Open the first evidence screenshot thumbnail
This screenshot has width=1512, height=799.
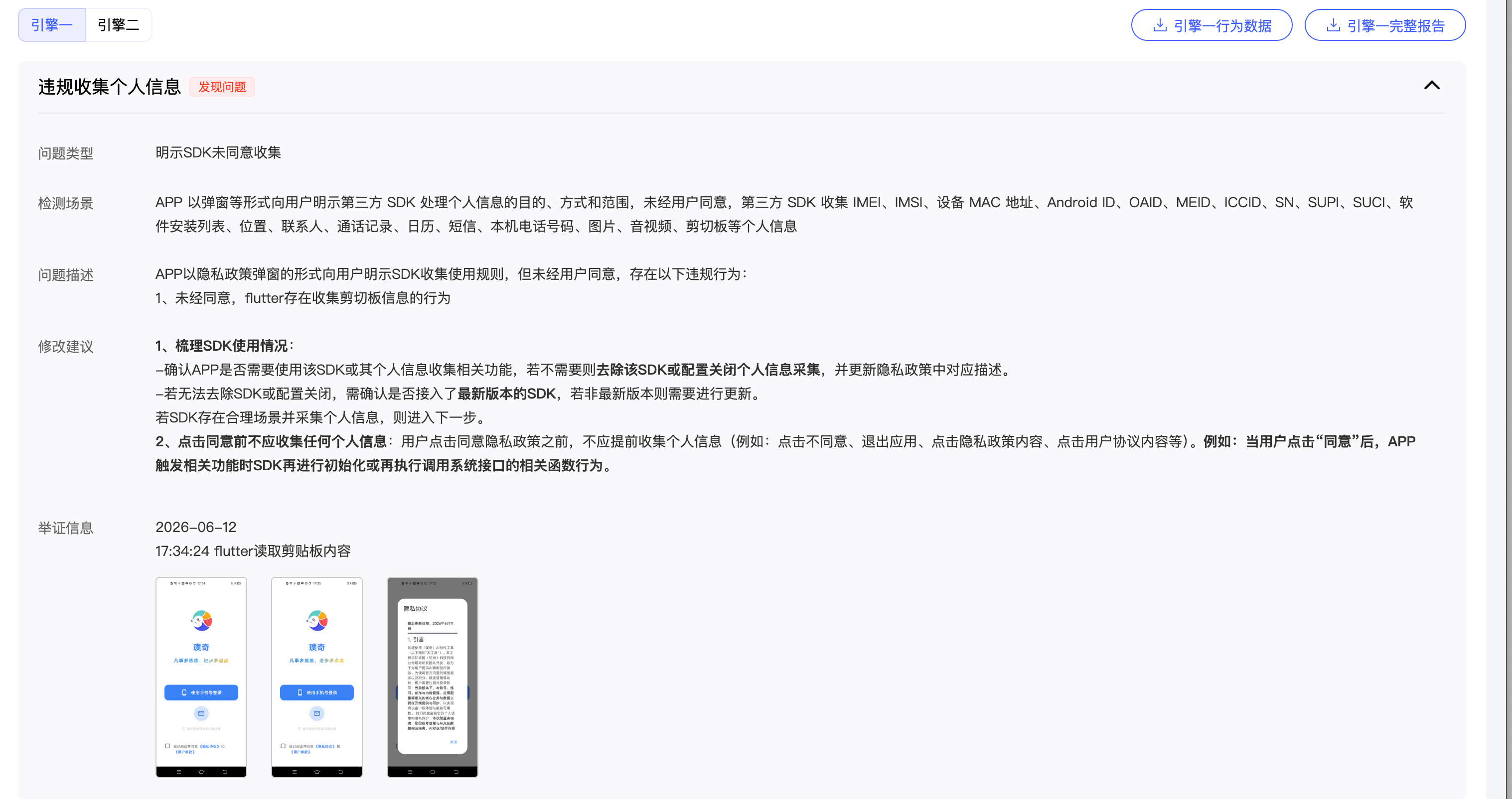pos(201,677)
